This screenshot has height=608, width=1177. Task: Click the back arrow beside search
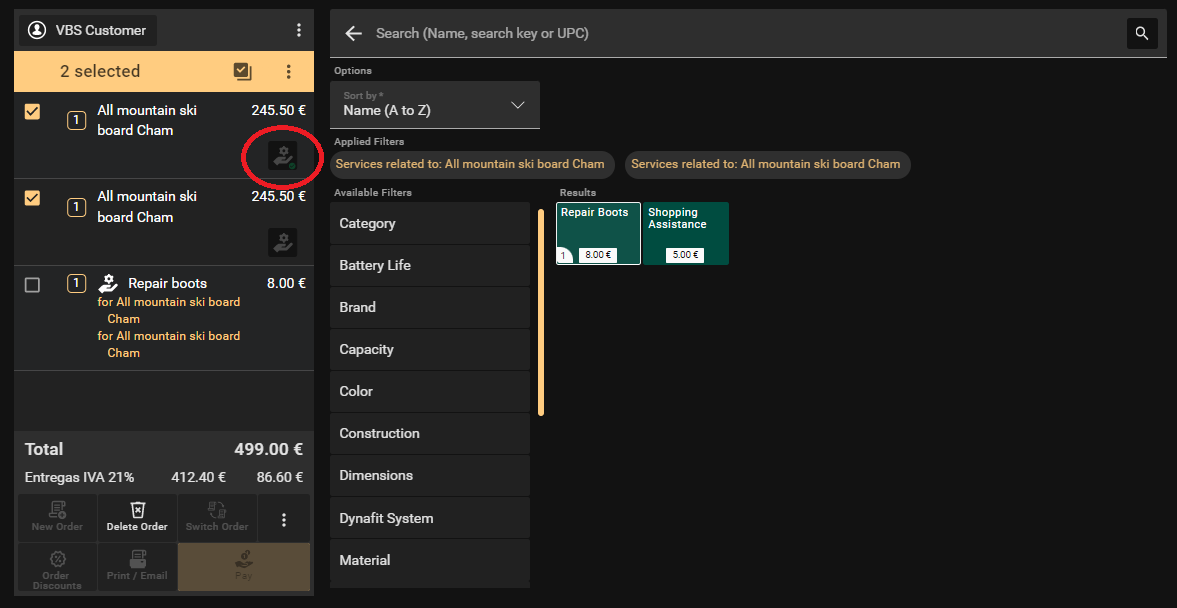click(x=352, y=33)
